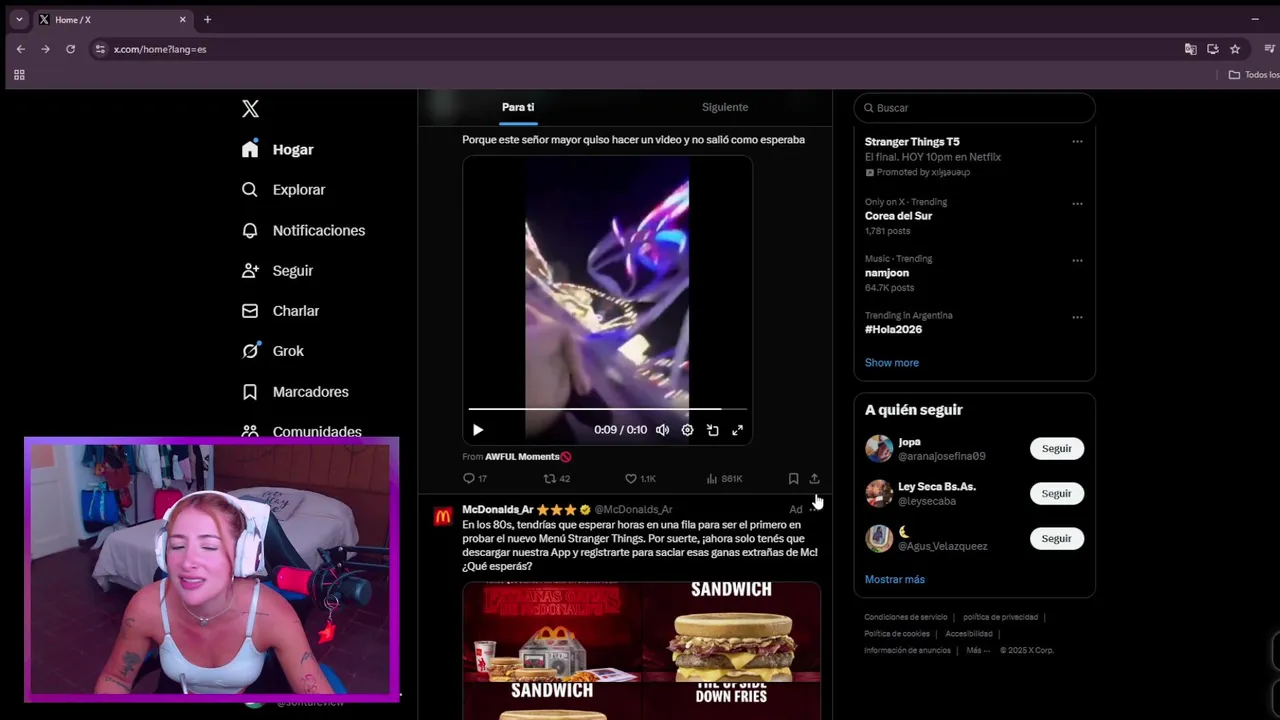Seek on the video progress bar
This screenshot has height=720, width=1280.
pyautogui.click(x=608, y=409)
